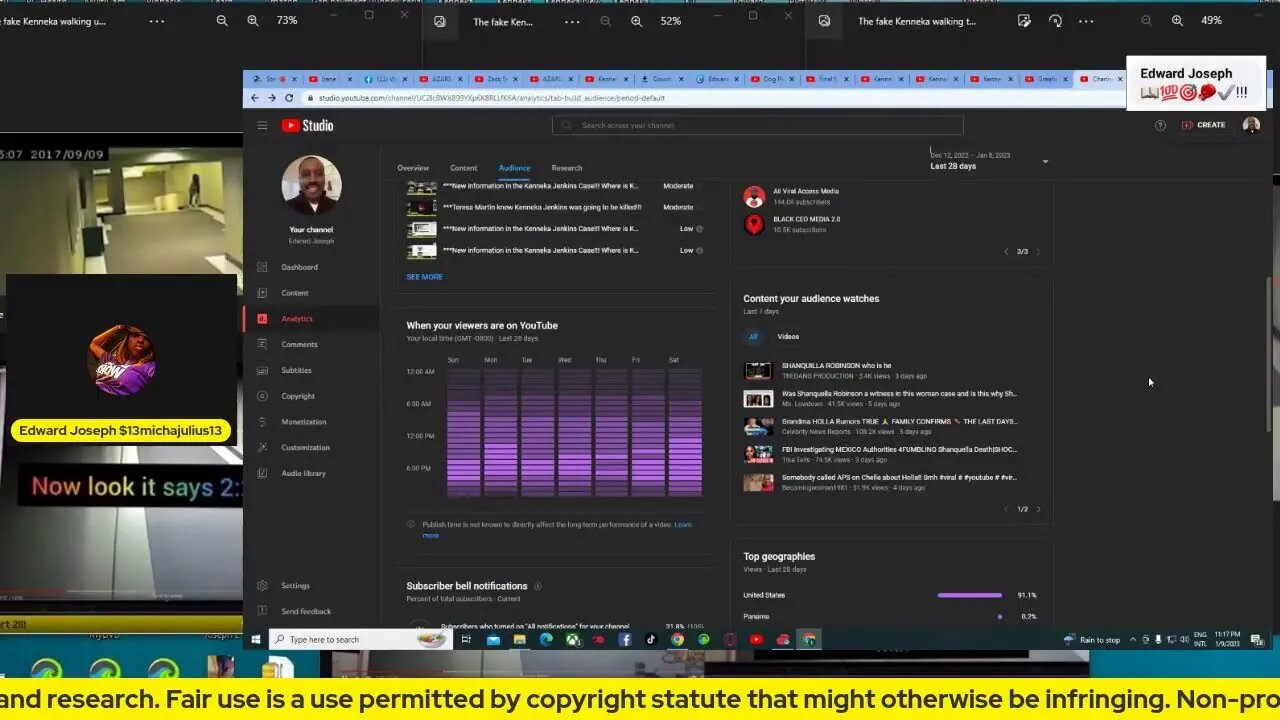Zoom in on the 52% photo viewer window
The width and height of the screenshot is (1280, 720).
pyautogui.click(x=636, y=21)
